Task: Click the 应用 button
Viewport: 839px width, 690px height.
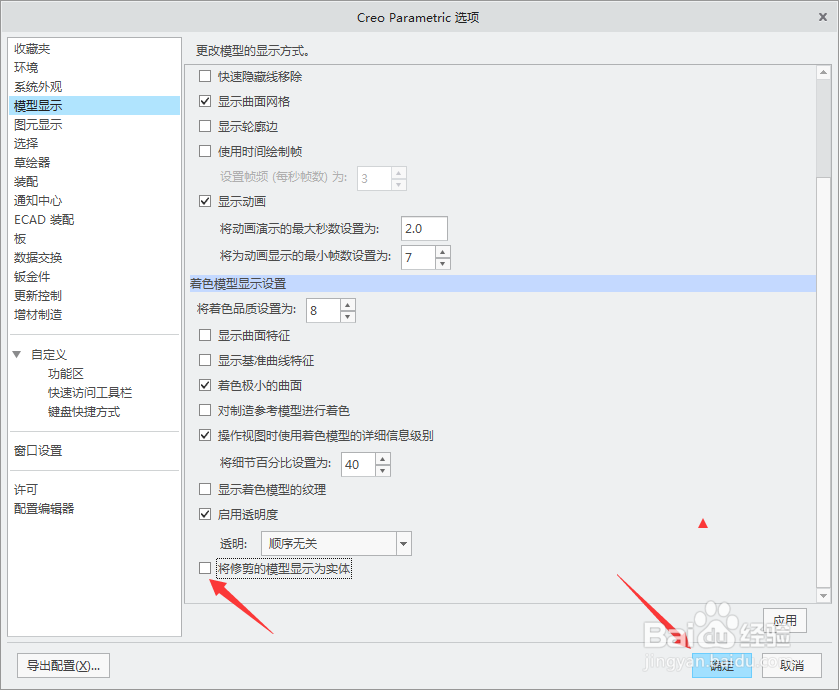Action: point(784,620)
